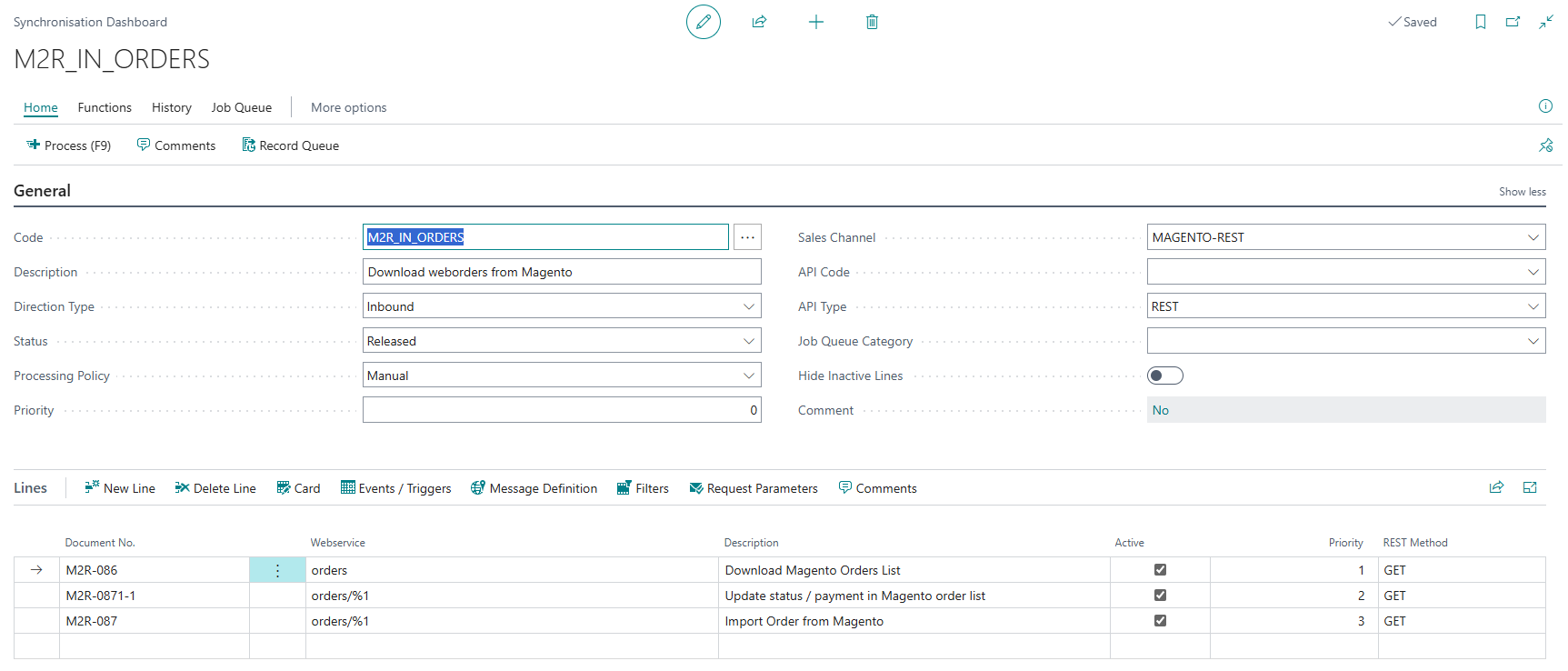The image size is (1568, 671).
Task: Click the Description input field
Action: pos(562,272)
